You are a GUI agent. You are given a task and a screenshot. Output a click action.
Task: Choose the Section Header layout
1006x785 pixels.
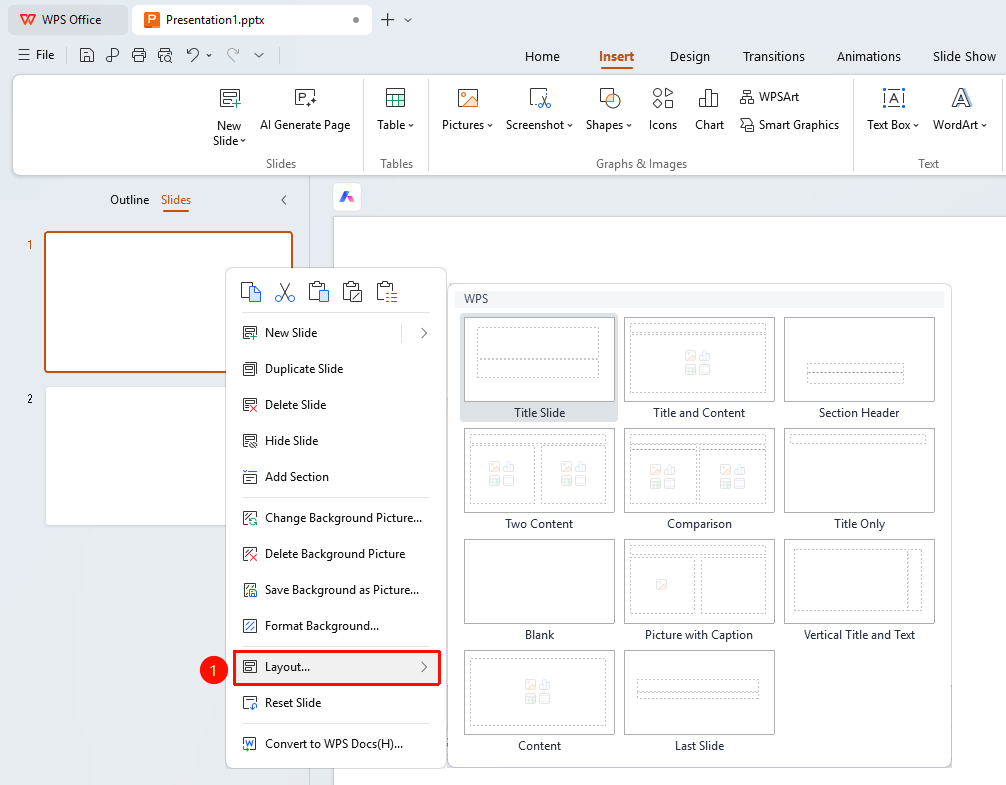tap(859, 369)
